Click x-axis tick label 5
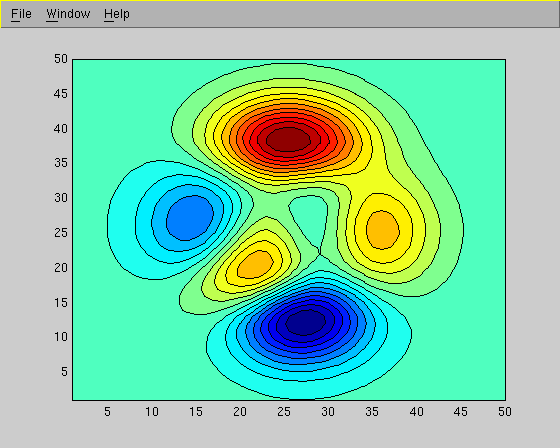The width and height of the screenshot is (560, 448). tap(108, 412)
